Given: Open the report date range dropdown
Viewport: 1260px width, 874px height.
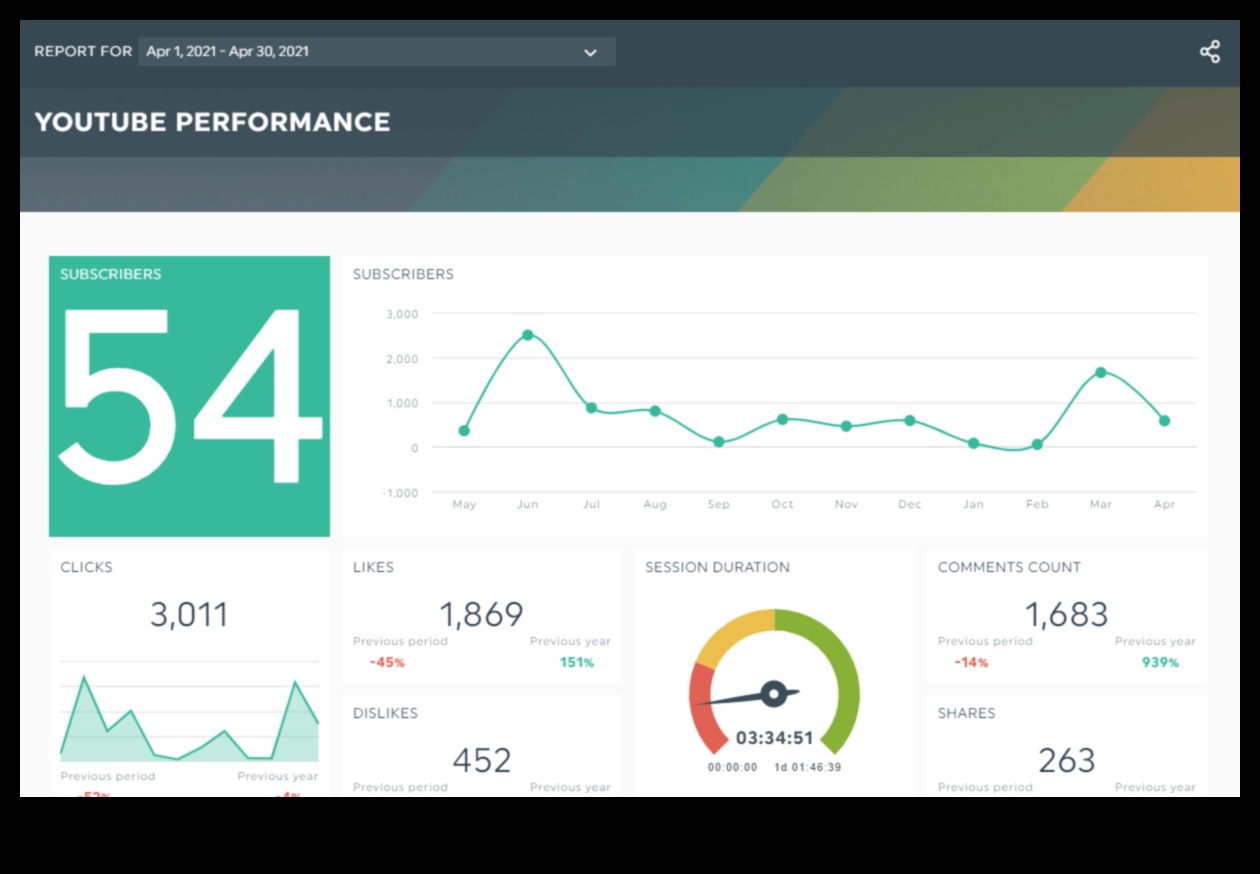Looking at the screenshot, I should pos(376,52).
